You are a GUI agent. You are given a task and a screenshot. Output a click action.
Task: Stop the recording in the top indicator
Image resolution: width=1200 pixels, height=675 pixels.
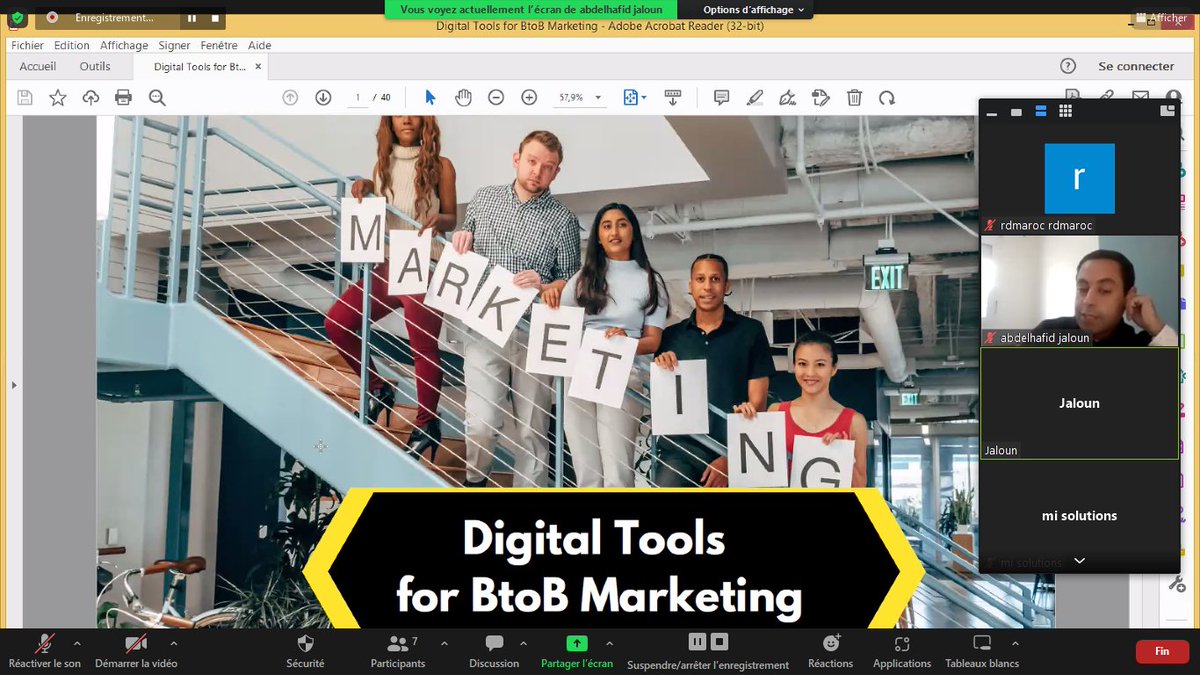(x=214, y=18)
